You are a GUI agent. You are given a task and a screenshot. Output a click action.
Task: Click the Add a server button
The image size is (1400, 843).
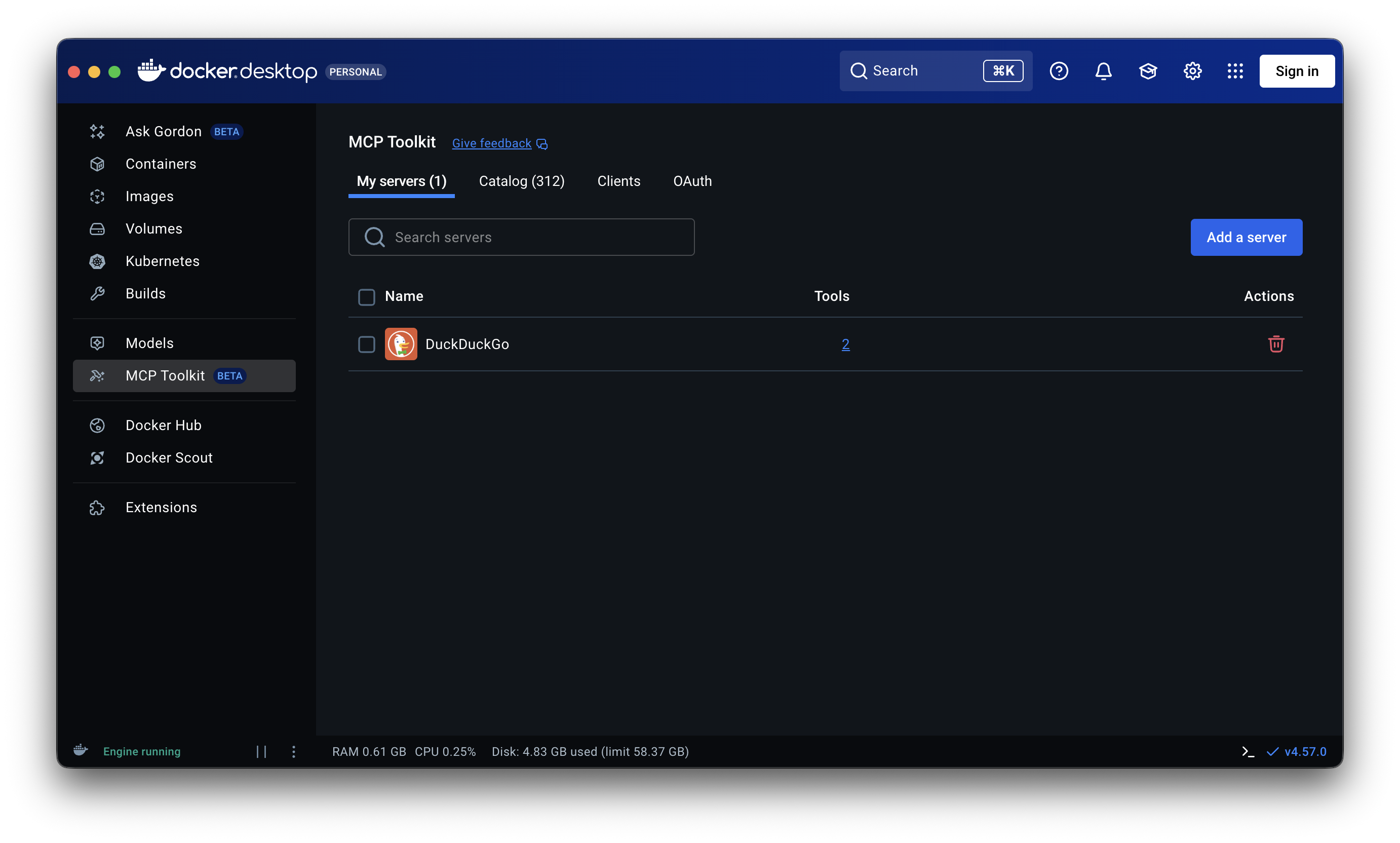pos(1246,238)
